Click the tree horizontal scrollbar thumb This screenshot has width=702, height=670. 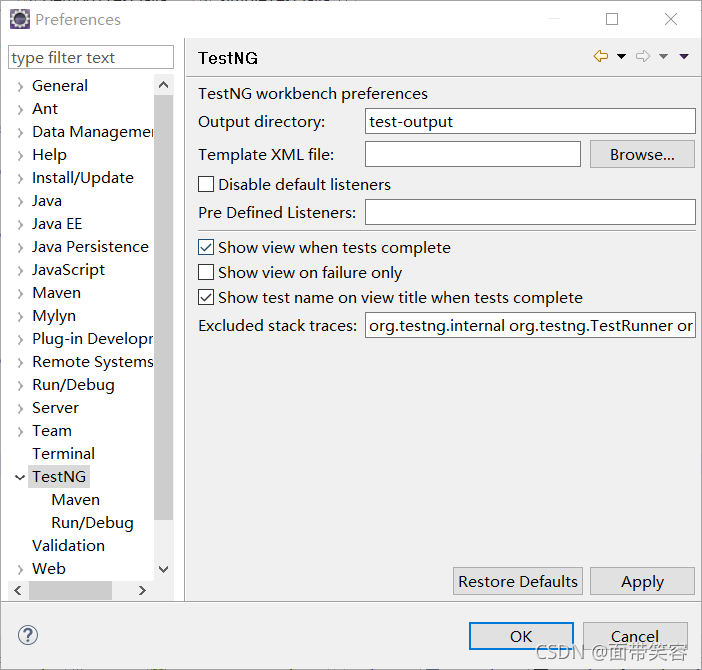coord(70,591)
